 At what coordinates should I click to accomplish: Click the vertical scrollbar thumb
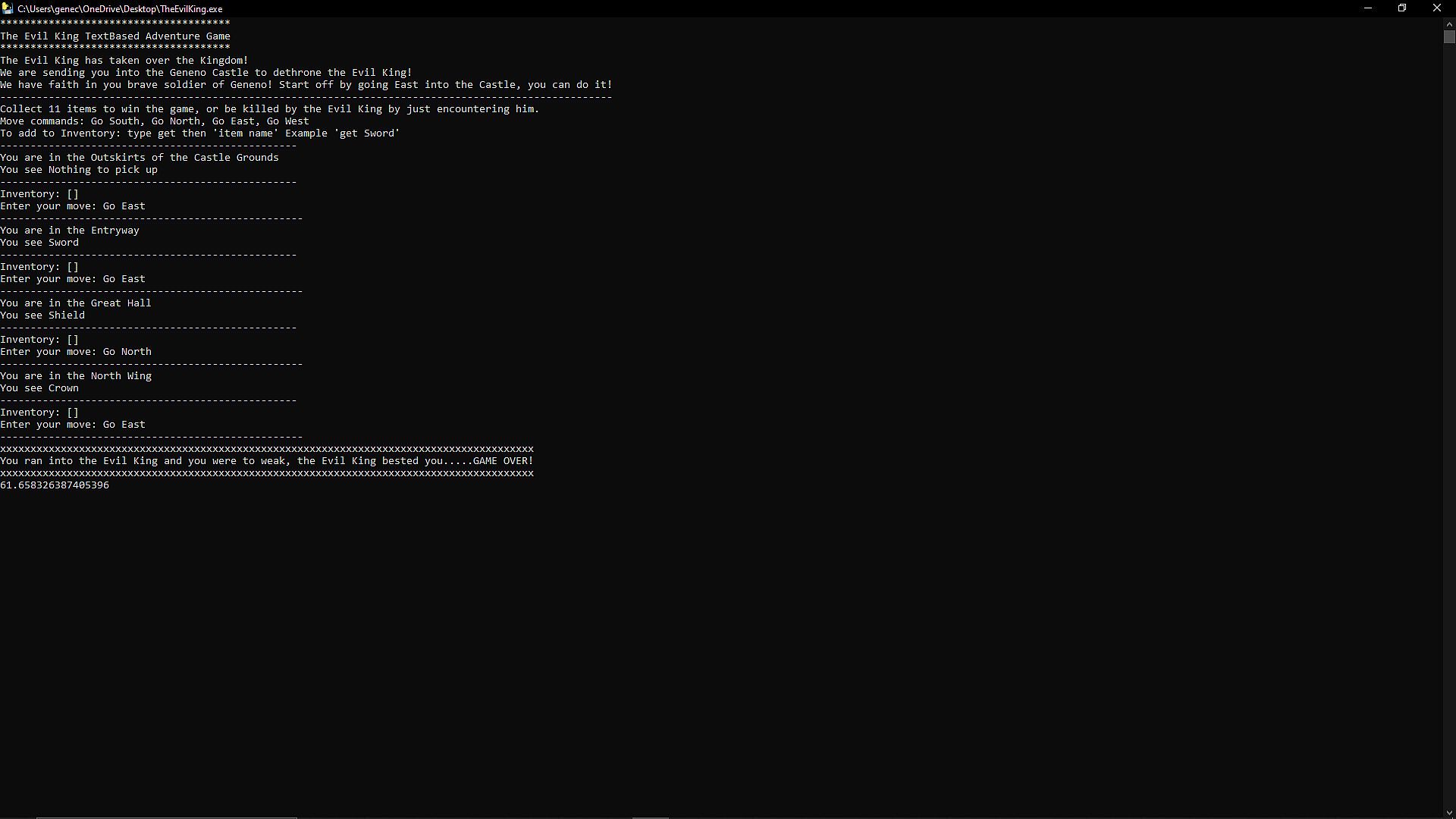click(1449, 37)
